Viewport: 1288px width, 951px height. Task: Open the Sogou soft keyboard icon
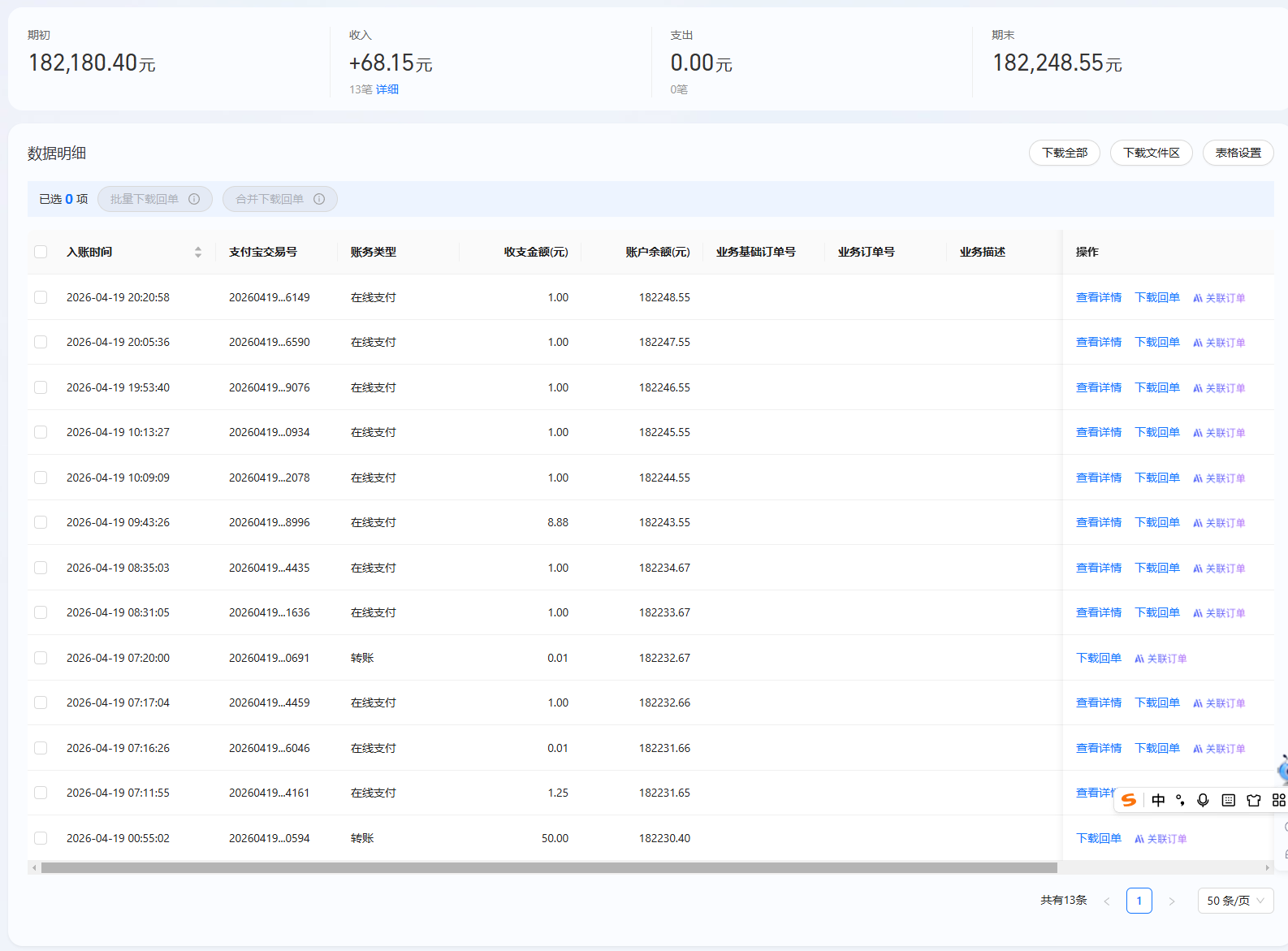[x=1228, y=800]
